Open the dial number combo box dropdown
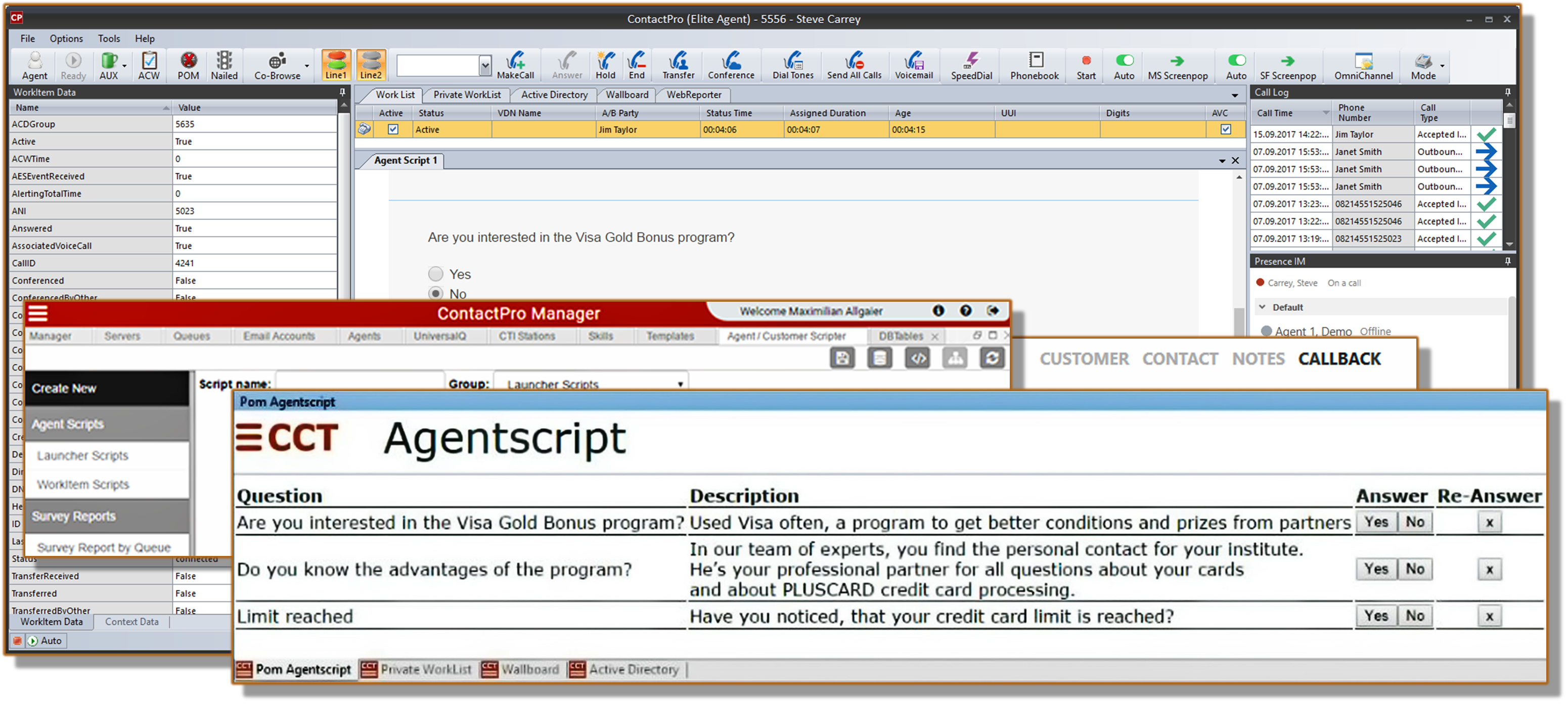This screenshot has width=1568, height=704. coord(484,65)
